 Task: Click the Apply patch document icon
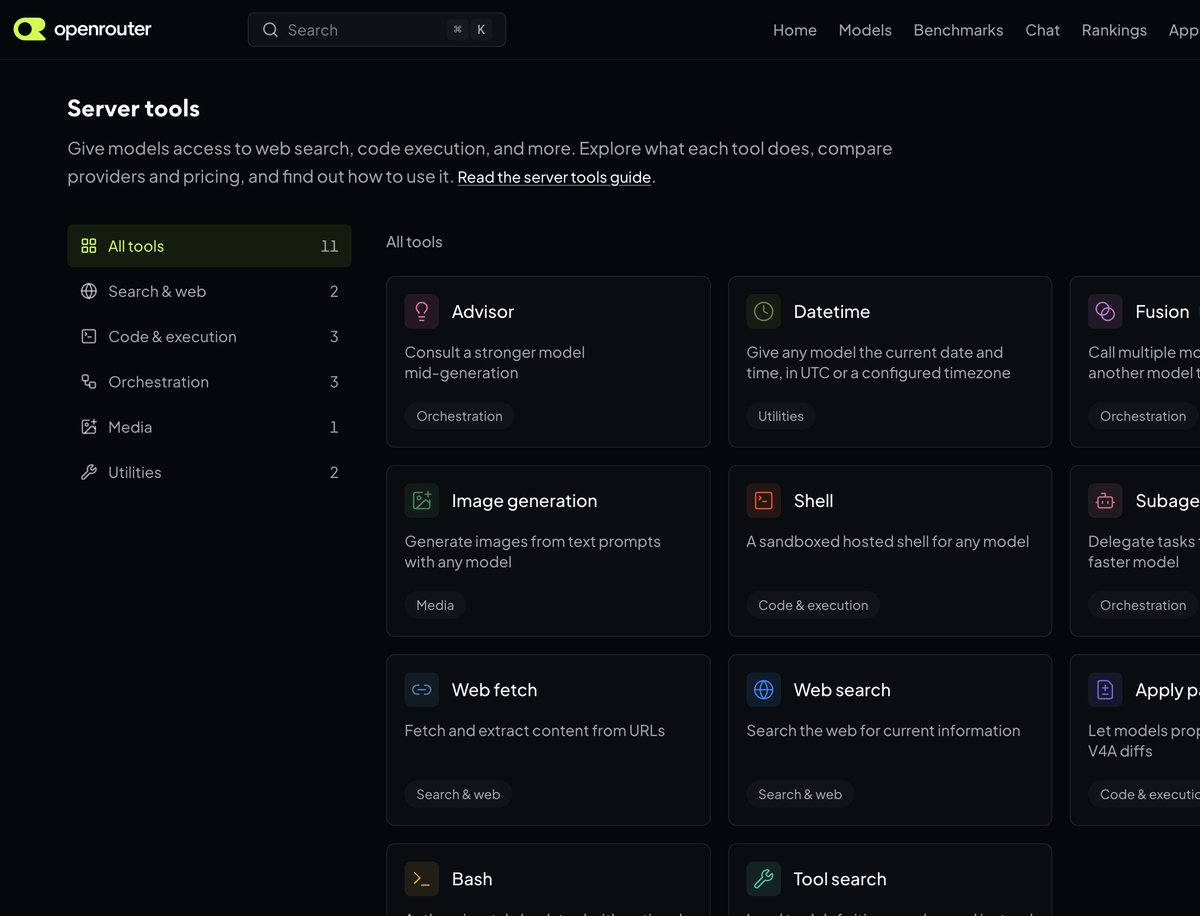click(1105, 689)
